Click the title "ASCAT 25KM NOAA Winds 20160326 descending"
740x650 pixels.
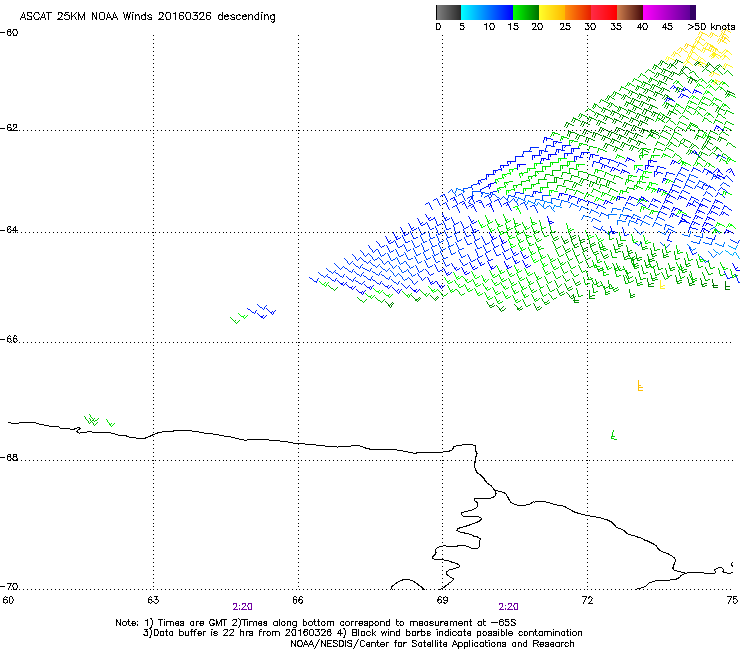[x=147, y=16]
